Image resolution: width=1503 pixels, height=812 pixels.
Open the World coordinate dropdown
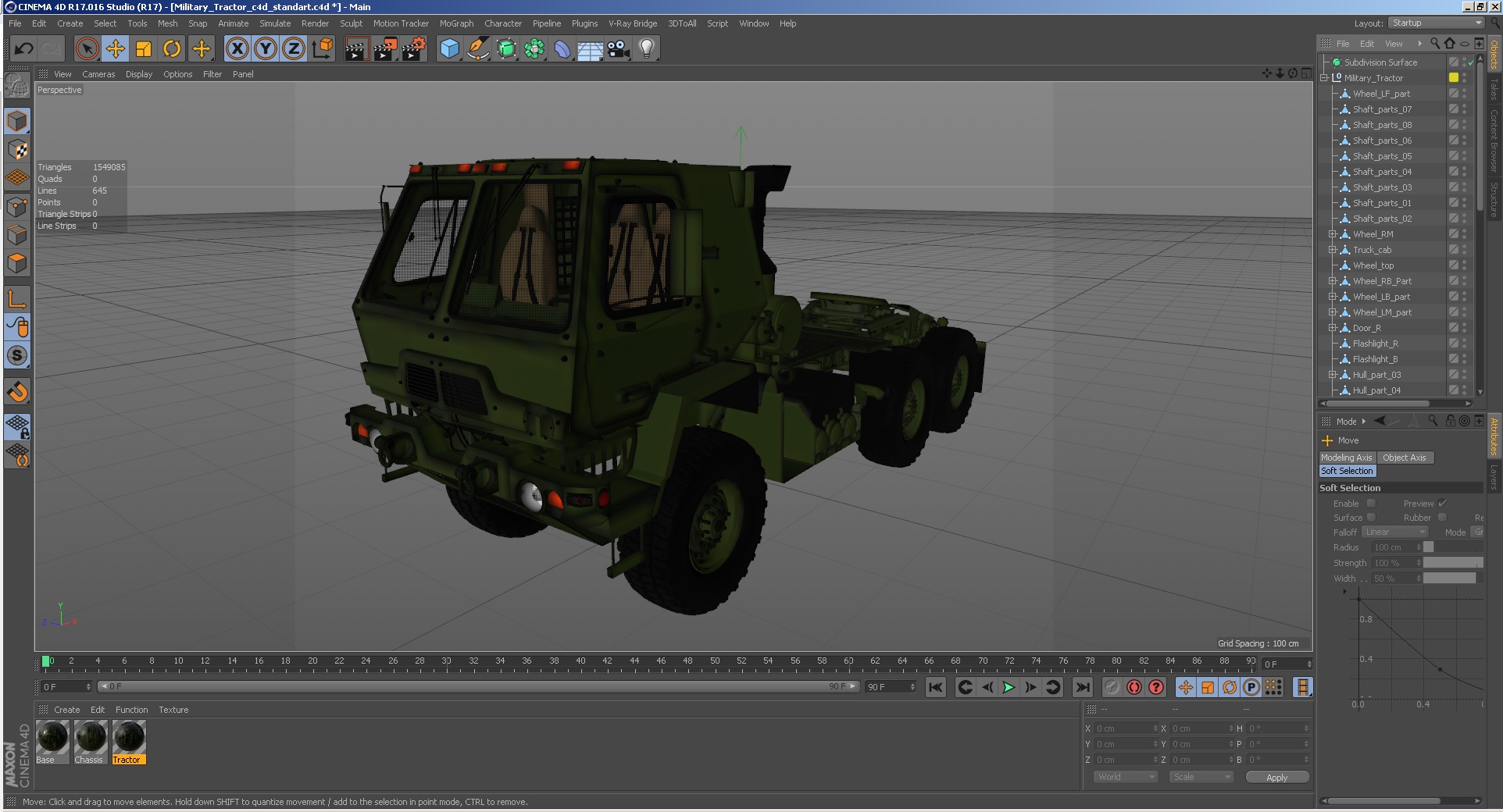1126,777
